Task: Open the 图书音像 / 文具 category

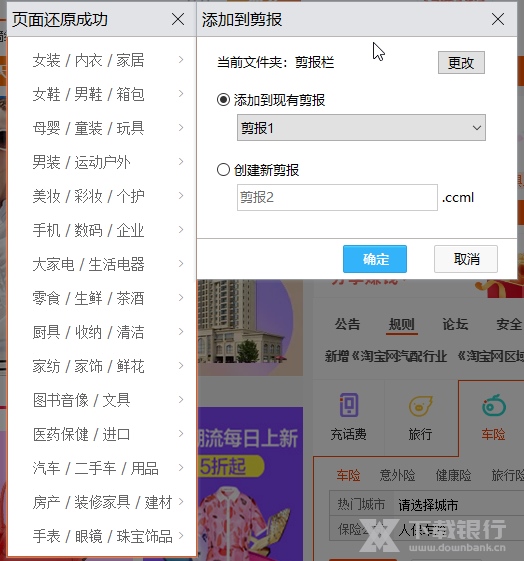Action: pyautogui.click(x=82, y=400)
